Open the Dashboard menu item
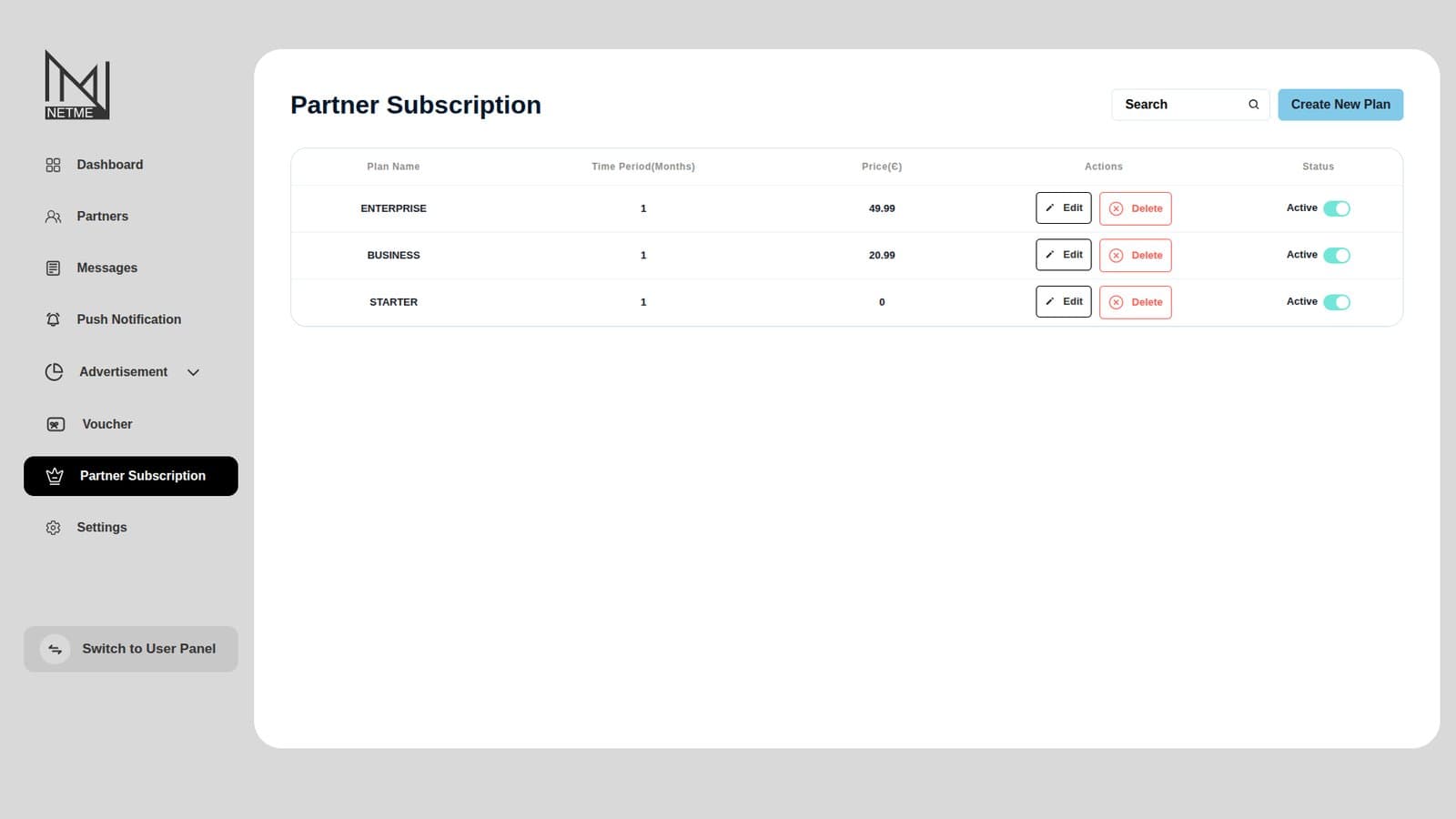 [131, 165]
